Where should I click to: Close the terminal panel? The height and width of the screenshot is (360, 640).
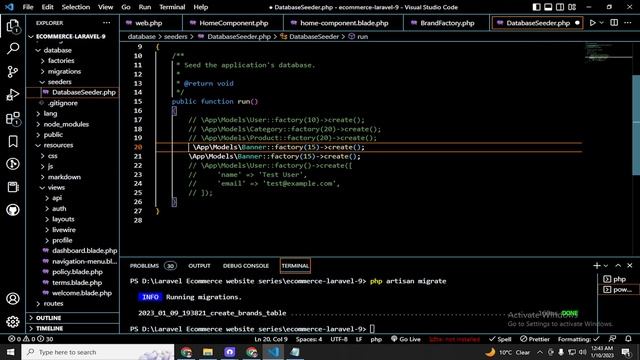pos(630,266)
